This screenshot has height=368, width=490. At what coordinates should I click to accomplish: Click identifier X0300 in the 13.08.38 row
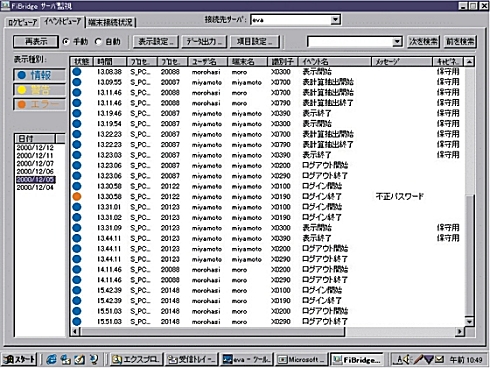[x=281, y=72]
